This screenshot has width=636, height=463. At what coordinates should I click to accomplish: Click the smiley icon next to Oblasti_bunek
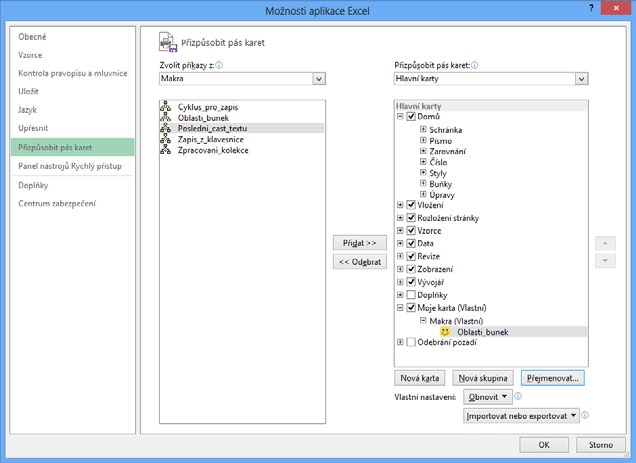pyautogui.click(x=445, y=332)
